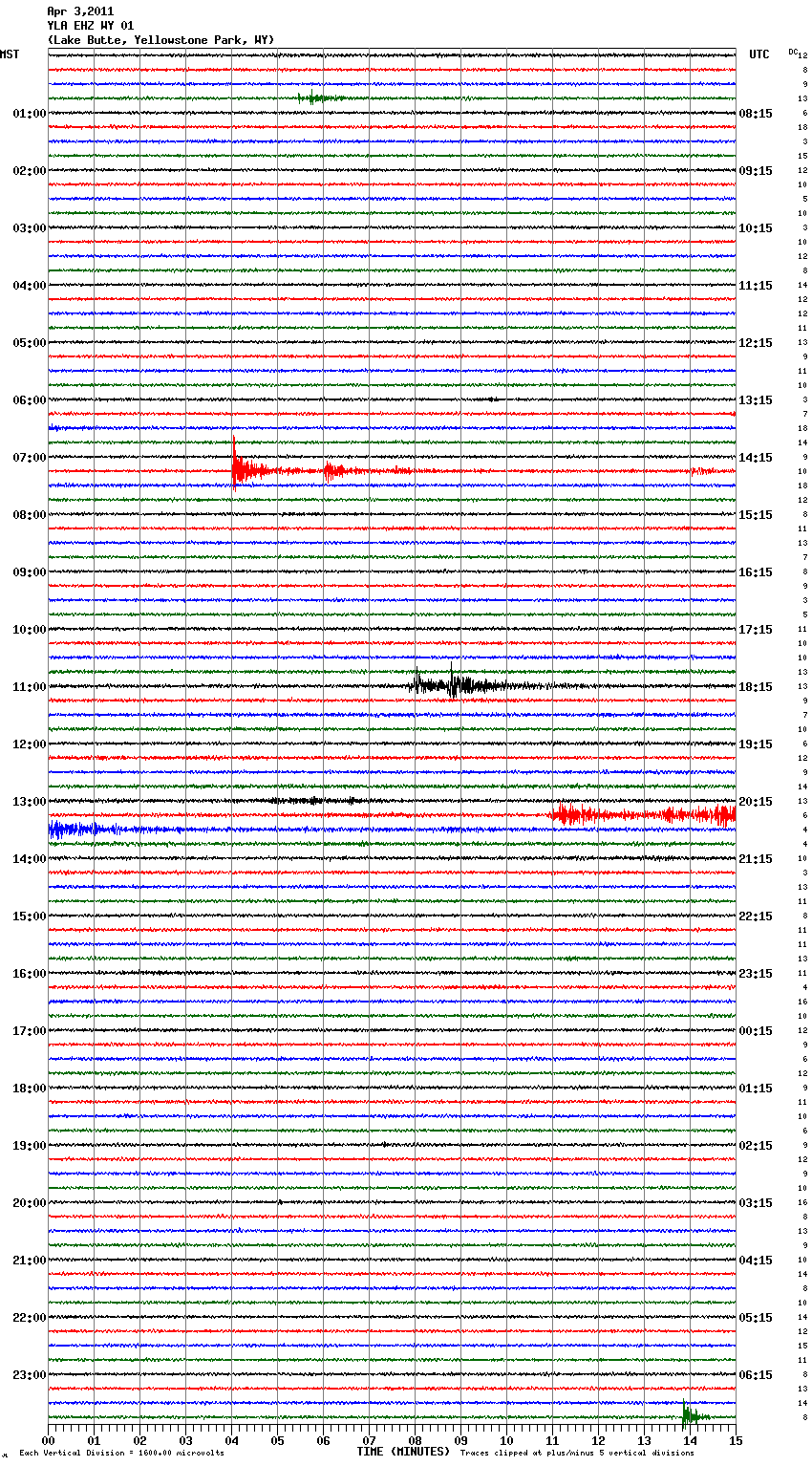Screen dimensions: 812x1466
Task: Click the '02' minute axis tick label
Action: (140, 1440)
